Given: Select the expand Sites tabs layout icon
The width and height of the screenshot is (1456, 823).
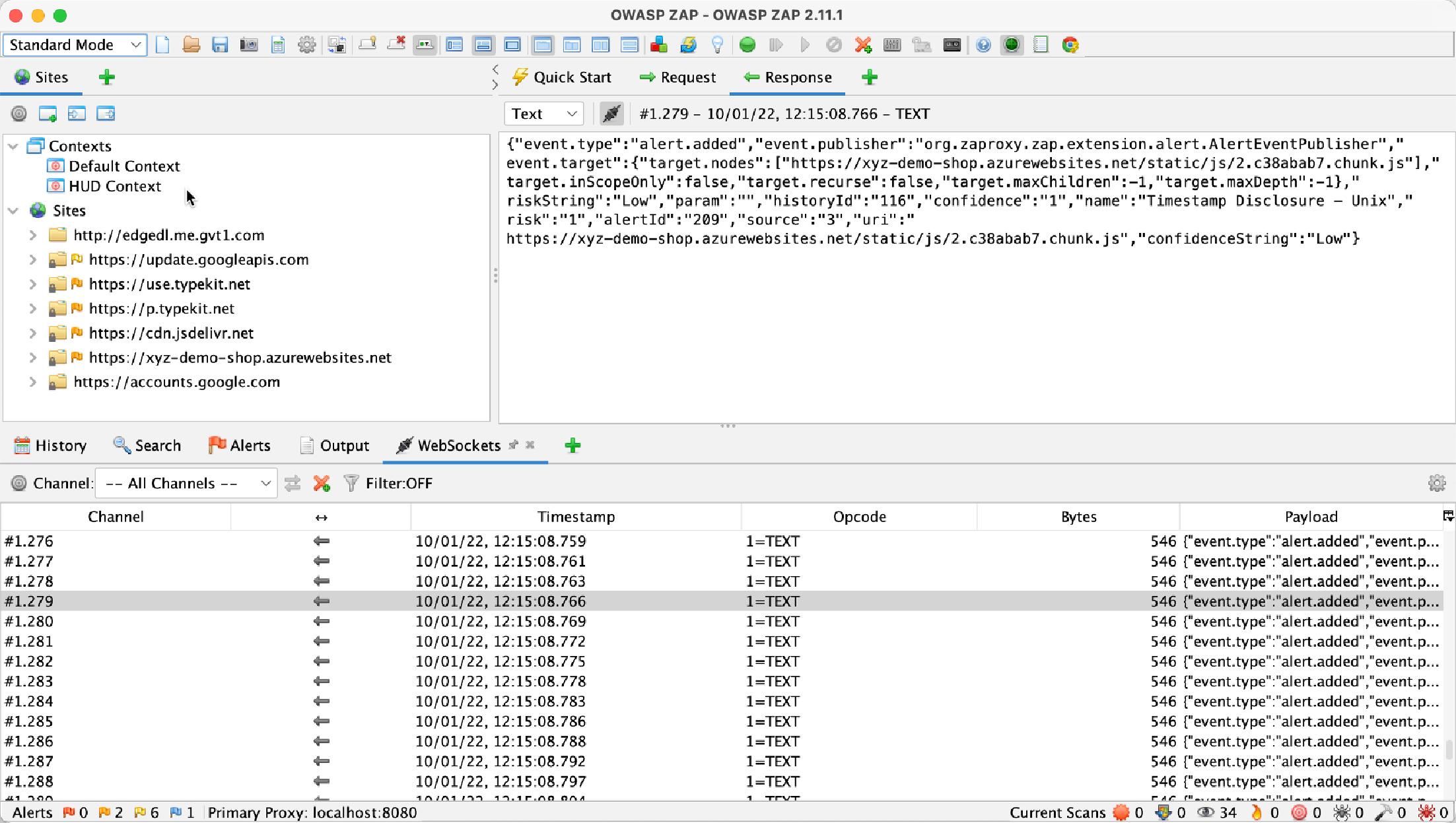Looking at the screenshot, I should coord(454,45).
